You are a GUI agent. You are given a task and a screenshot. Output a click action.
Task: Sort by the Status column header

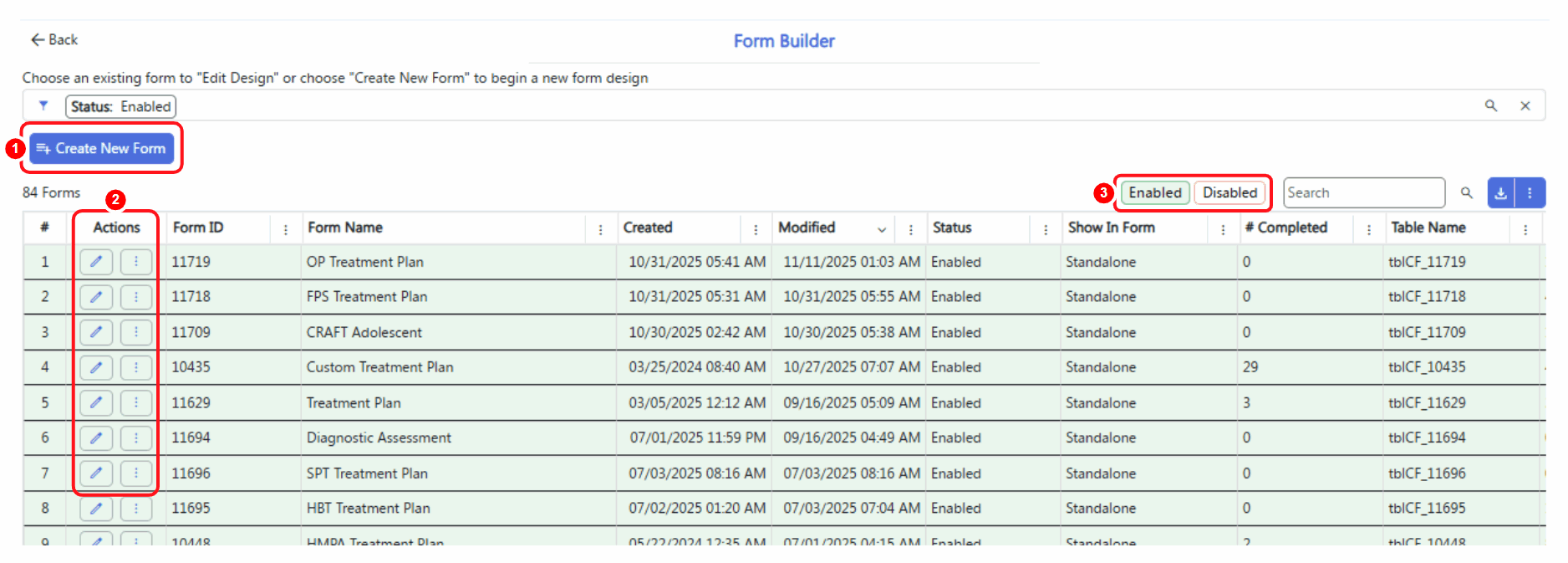pos(952,228)
